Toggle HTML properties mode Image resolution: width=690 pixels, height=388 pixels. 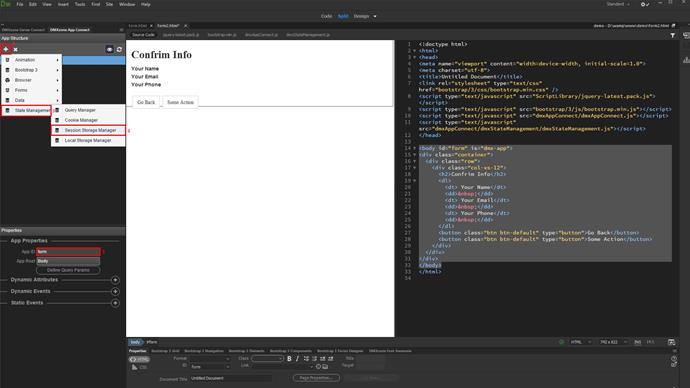coord(139,359)
